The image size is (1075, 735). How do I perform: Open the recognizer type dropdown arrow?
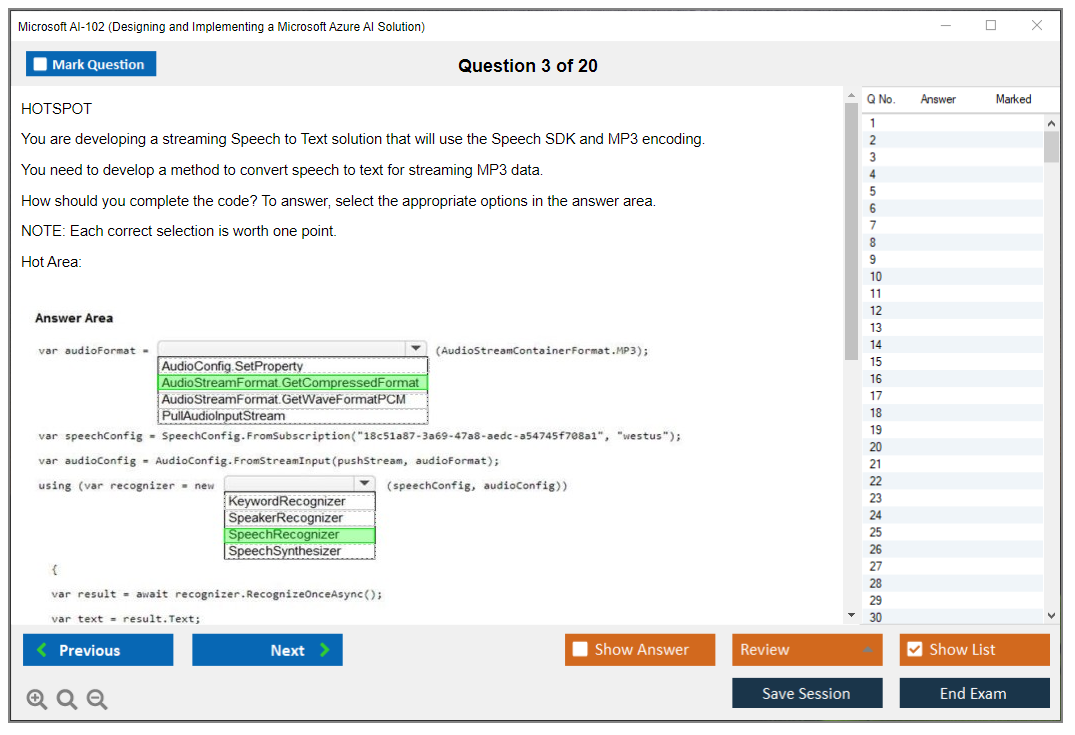[x=365, y=483]
